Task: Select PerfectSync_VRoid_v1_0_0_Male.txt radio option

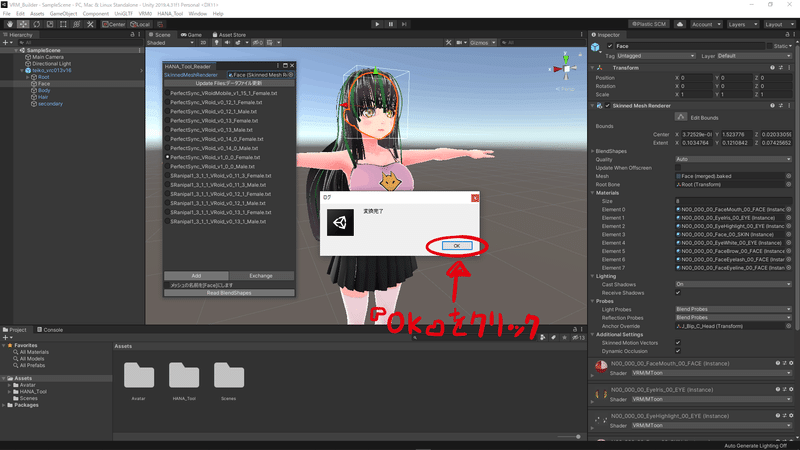Action: (x=167, y=166)
